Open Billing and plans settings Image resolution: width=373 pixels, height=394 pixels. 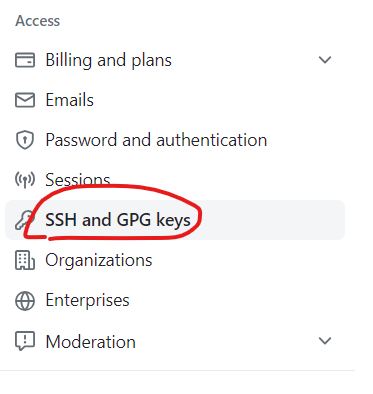point(108,61)
